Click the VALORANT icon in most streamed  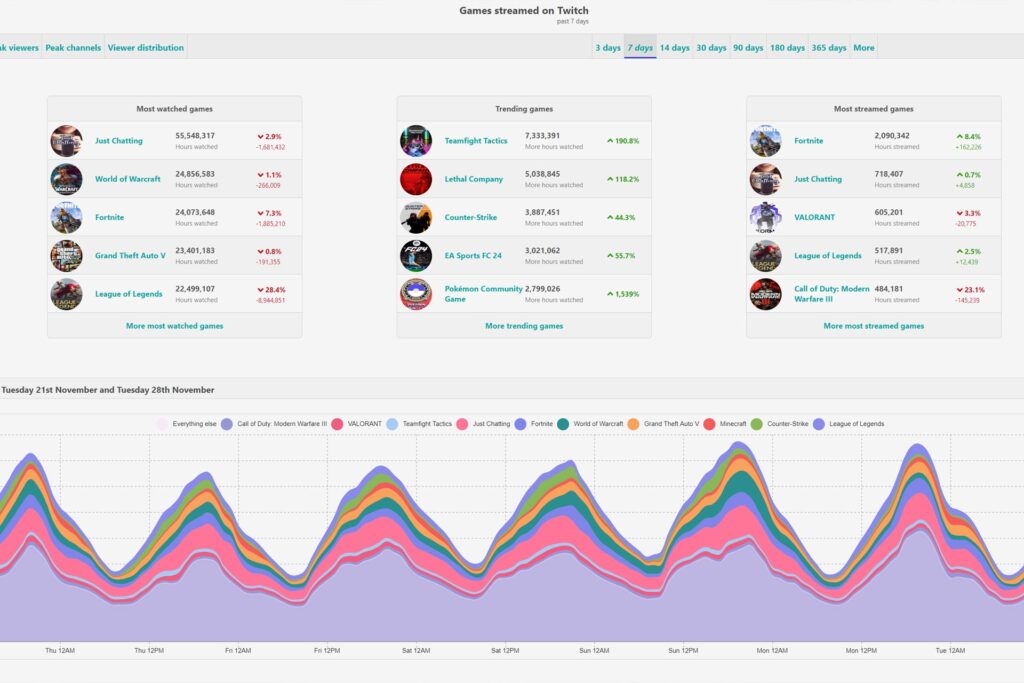[x=766, y=217]
